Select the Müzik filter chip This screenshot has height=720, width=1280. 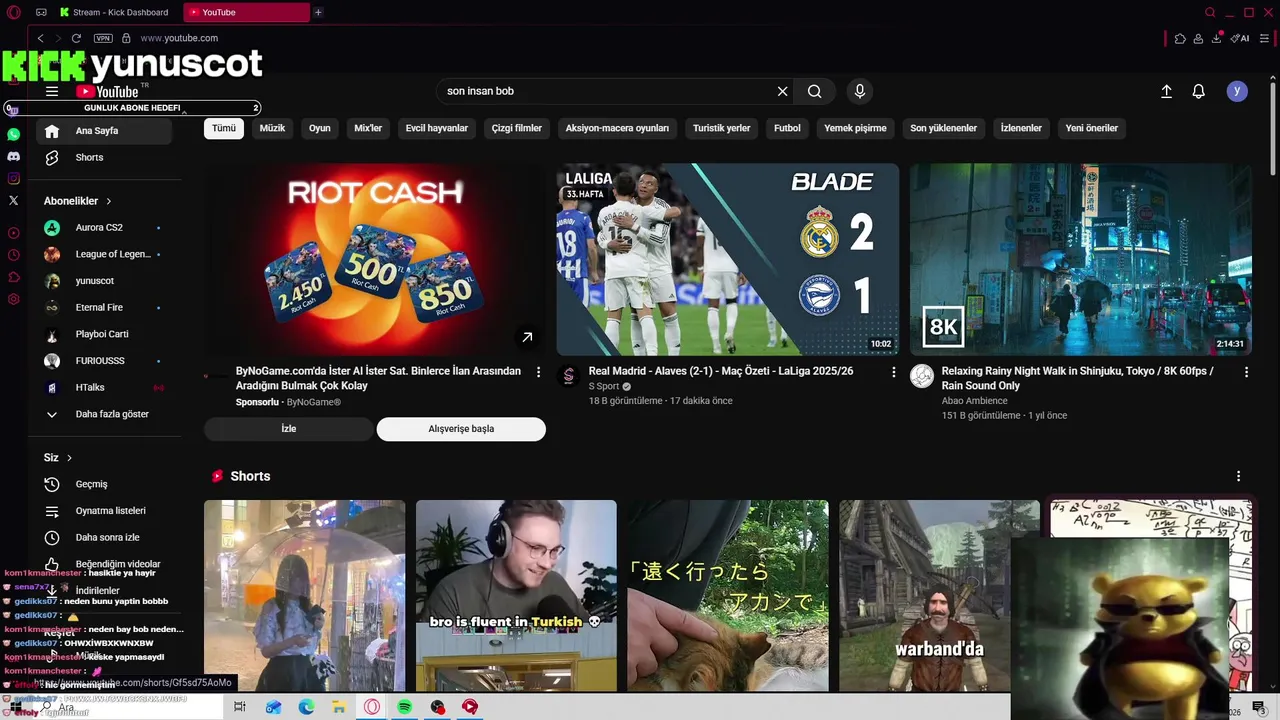coord(272,128)
